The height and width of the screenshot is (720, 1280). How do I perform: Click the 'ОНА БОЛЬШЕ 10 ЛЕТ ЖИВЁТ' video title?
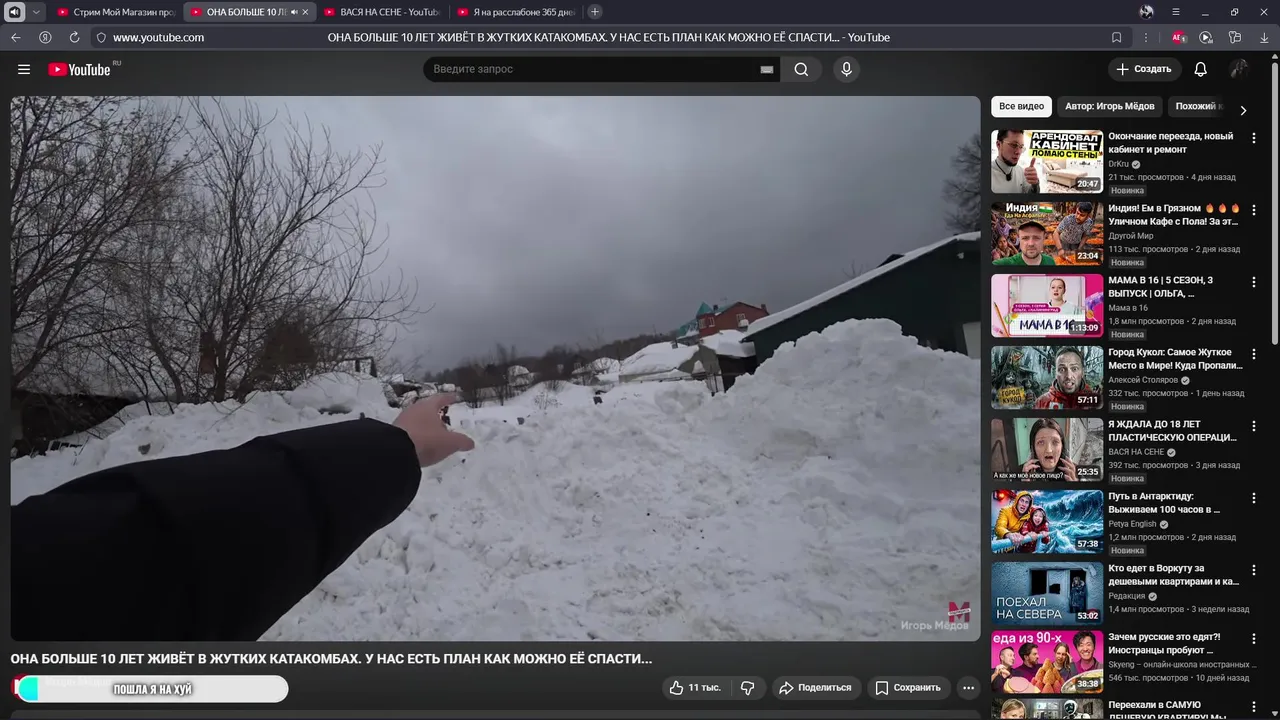tap(331, 659)
